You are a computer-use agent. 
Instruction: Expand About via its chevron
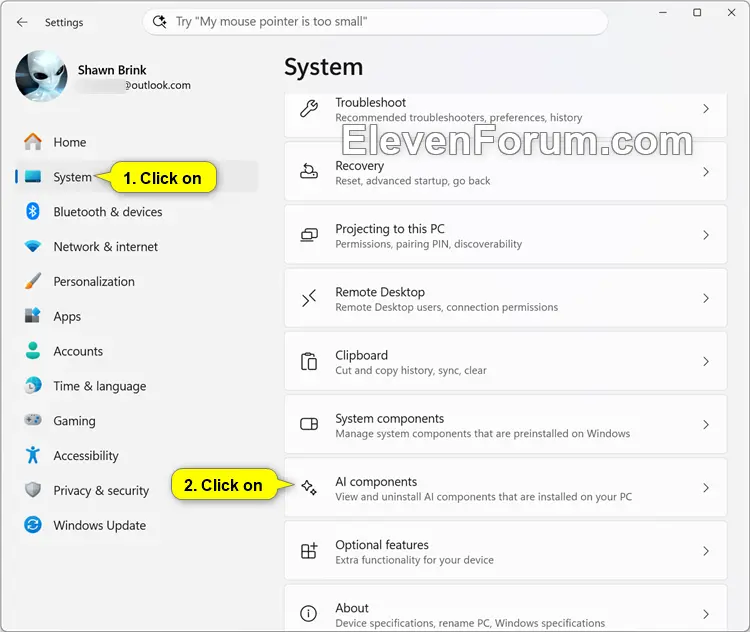coord(706,614)
